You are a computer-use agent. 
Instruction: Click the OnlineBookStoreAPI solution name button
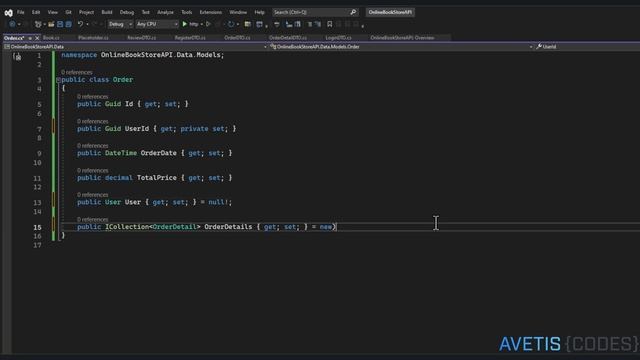(x=390, y=12)
